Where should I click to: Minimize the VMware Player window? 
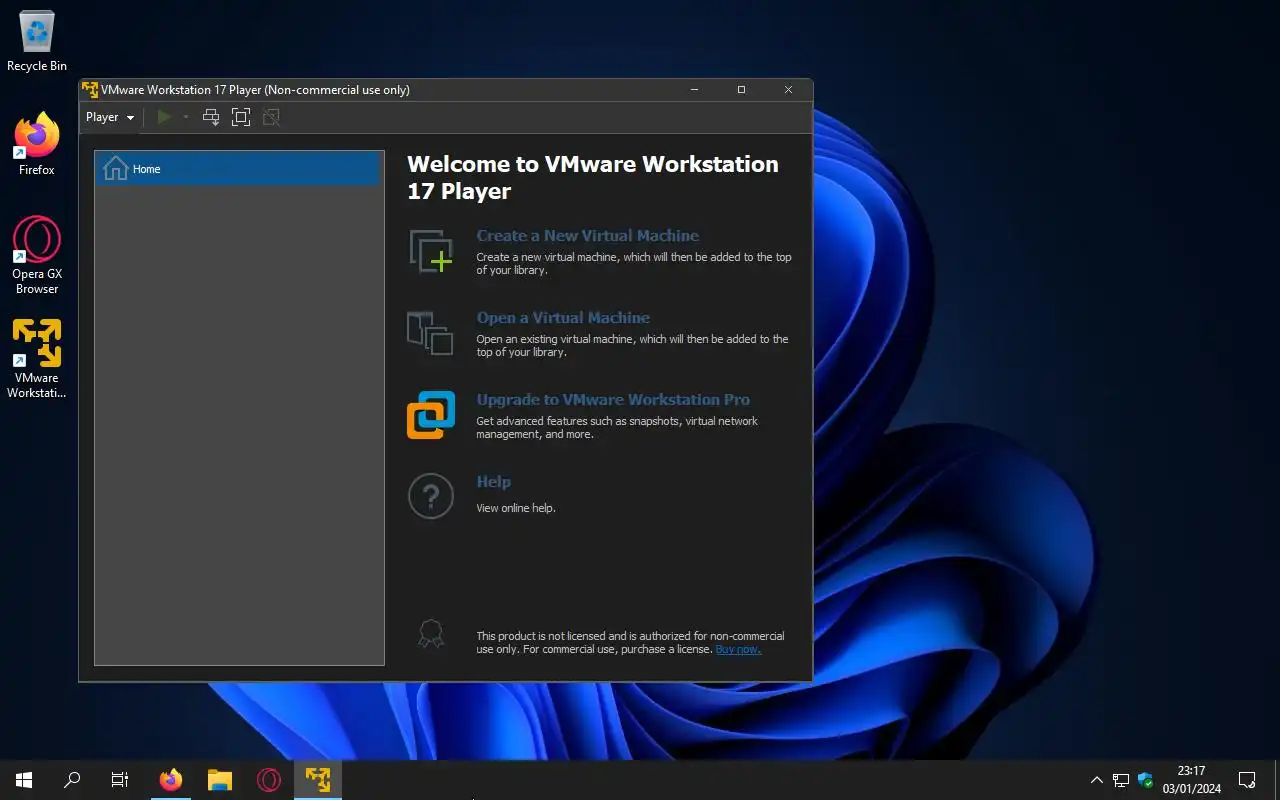pos(695,89)
